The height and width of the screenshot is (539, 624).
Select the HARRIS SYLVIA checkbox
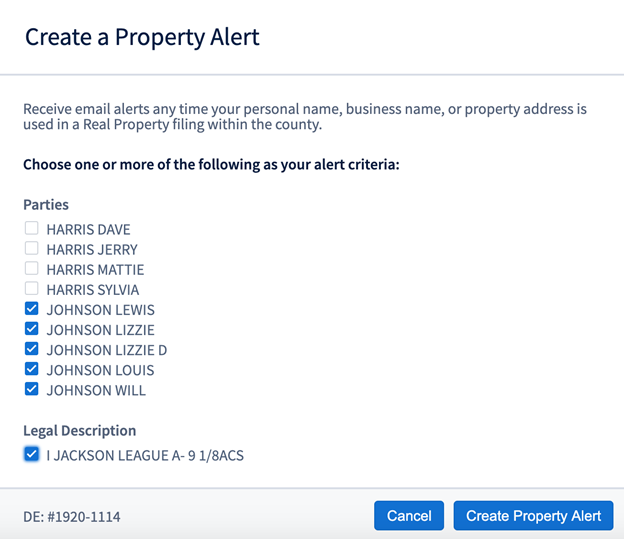point(31,289)
